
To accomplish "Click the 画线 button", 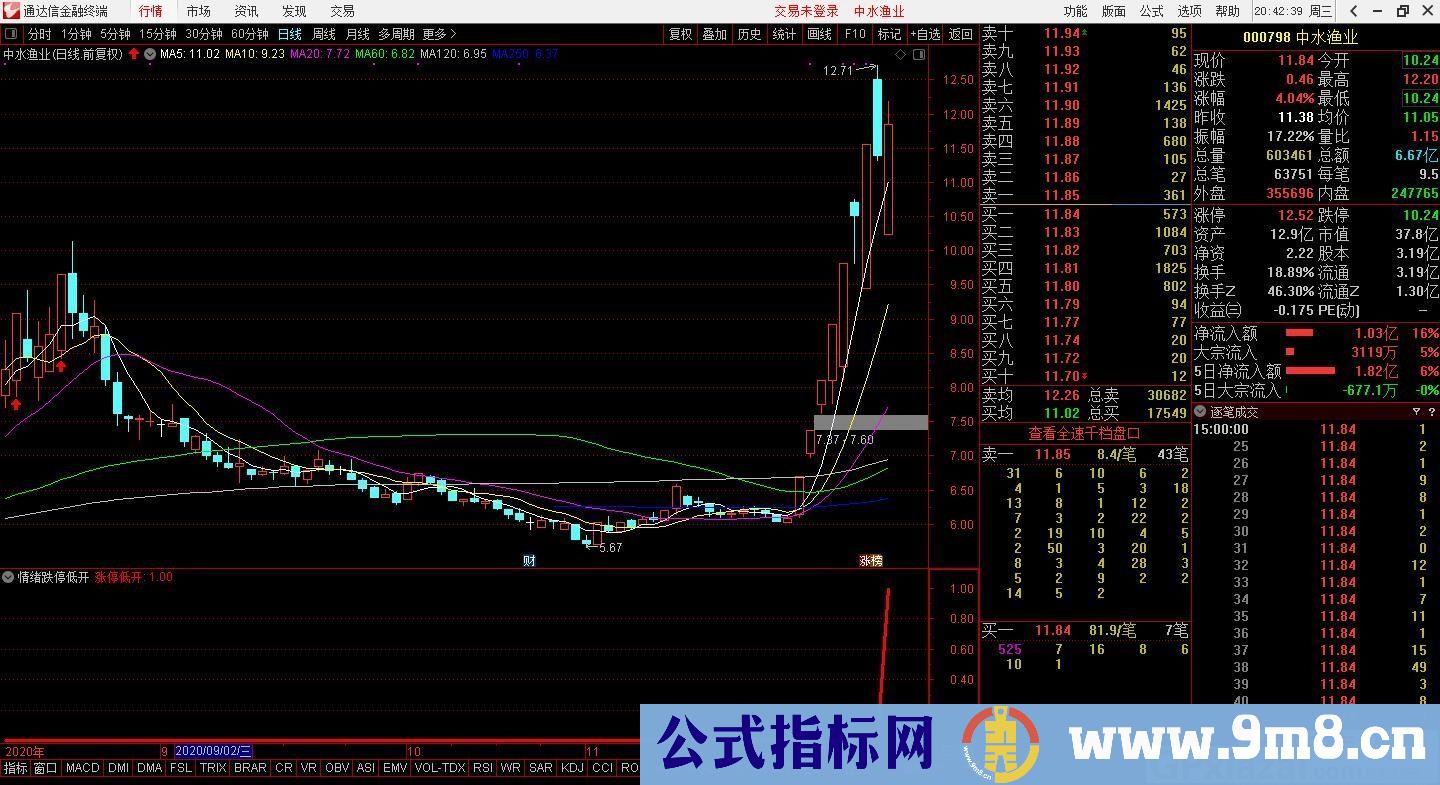I will click(819, 34).
